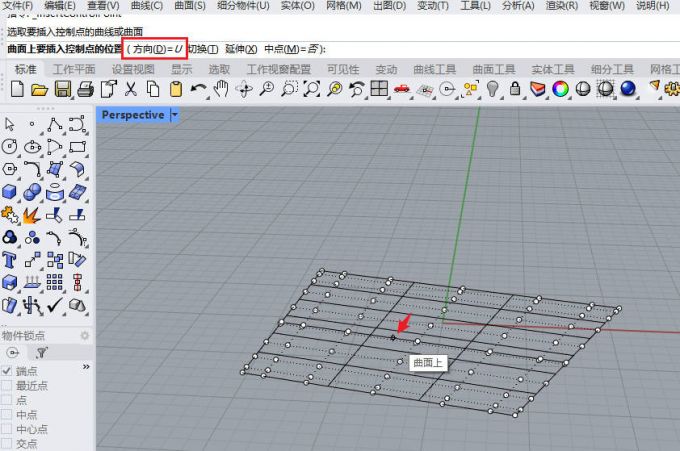Open the Perspective viewport dropdown arrow
This screenshot has height=451, width=680.
coord(176,115)
